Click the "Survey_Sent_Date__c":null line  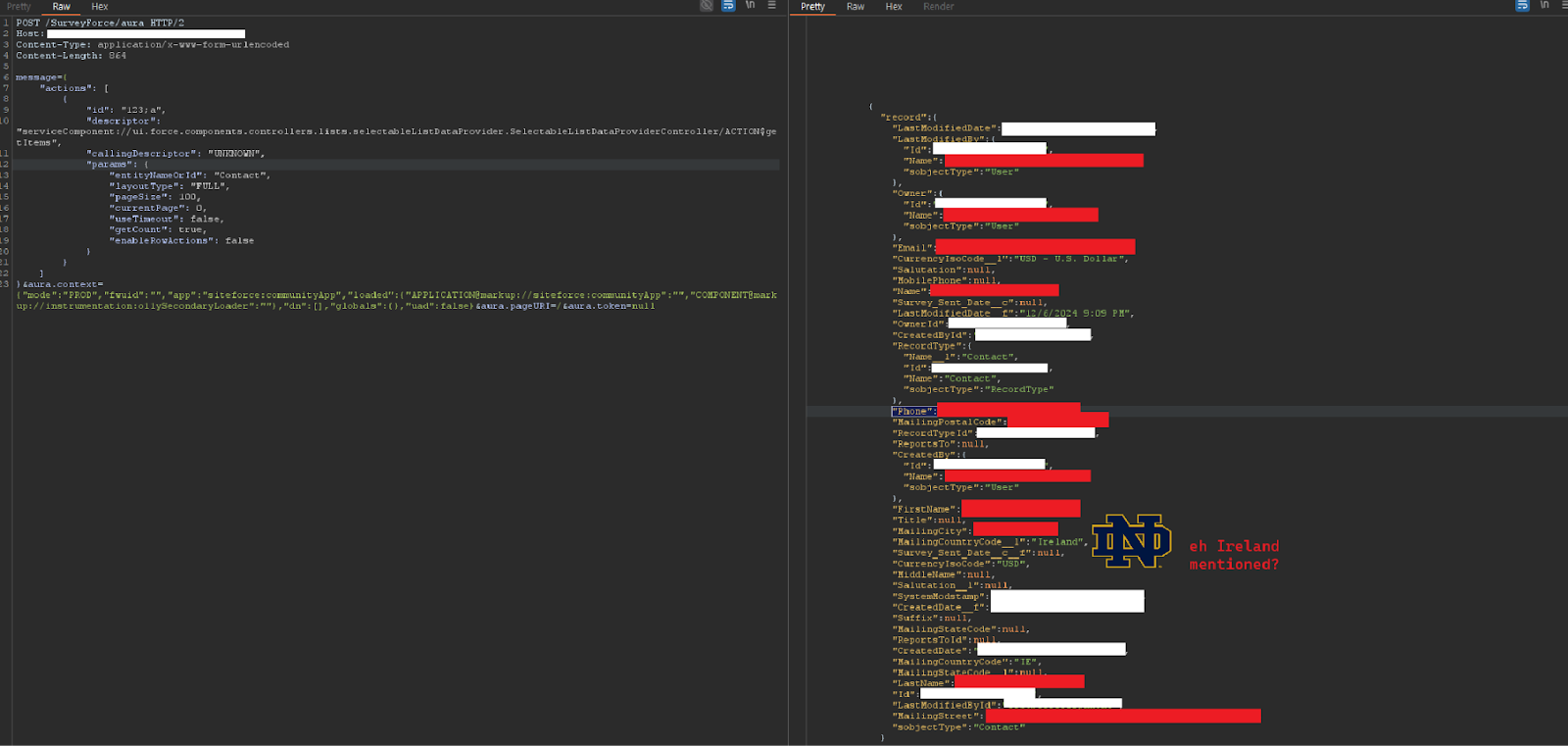(x=969, y=302)
